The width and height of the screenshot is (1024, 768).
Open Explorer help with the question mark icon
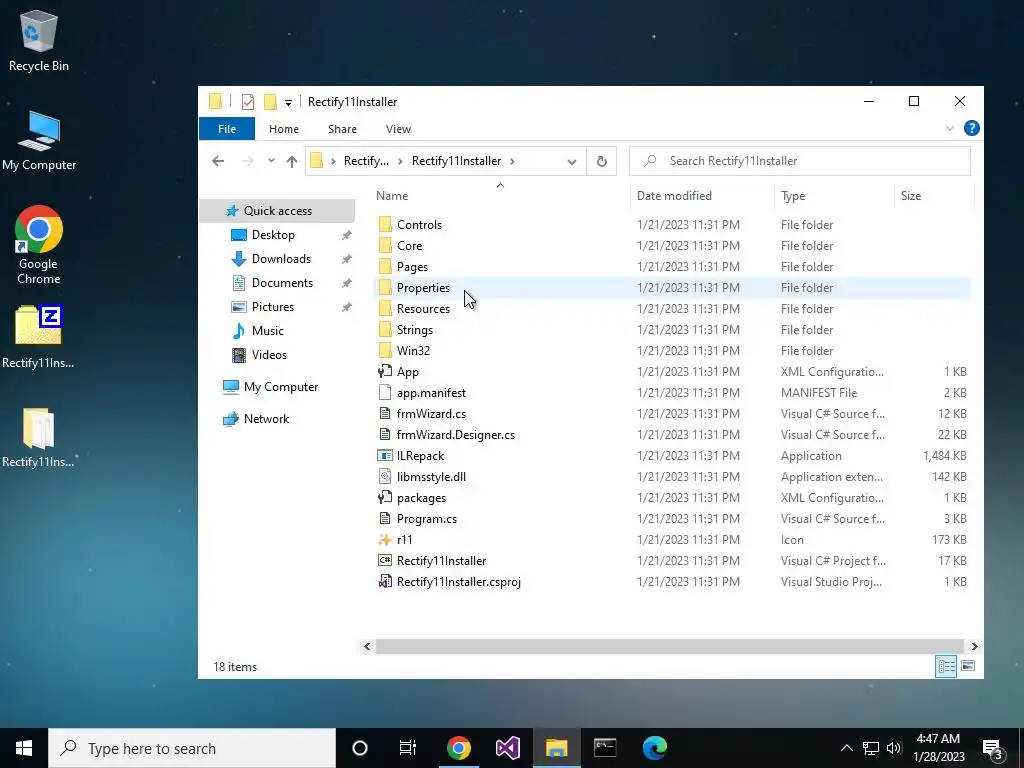[x=971, y=128]
